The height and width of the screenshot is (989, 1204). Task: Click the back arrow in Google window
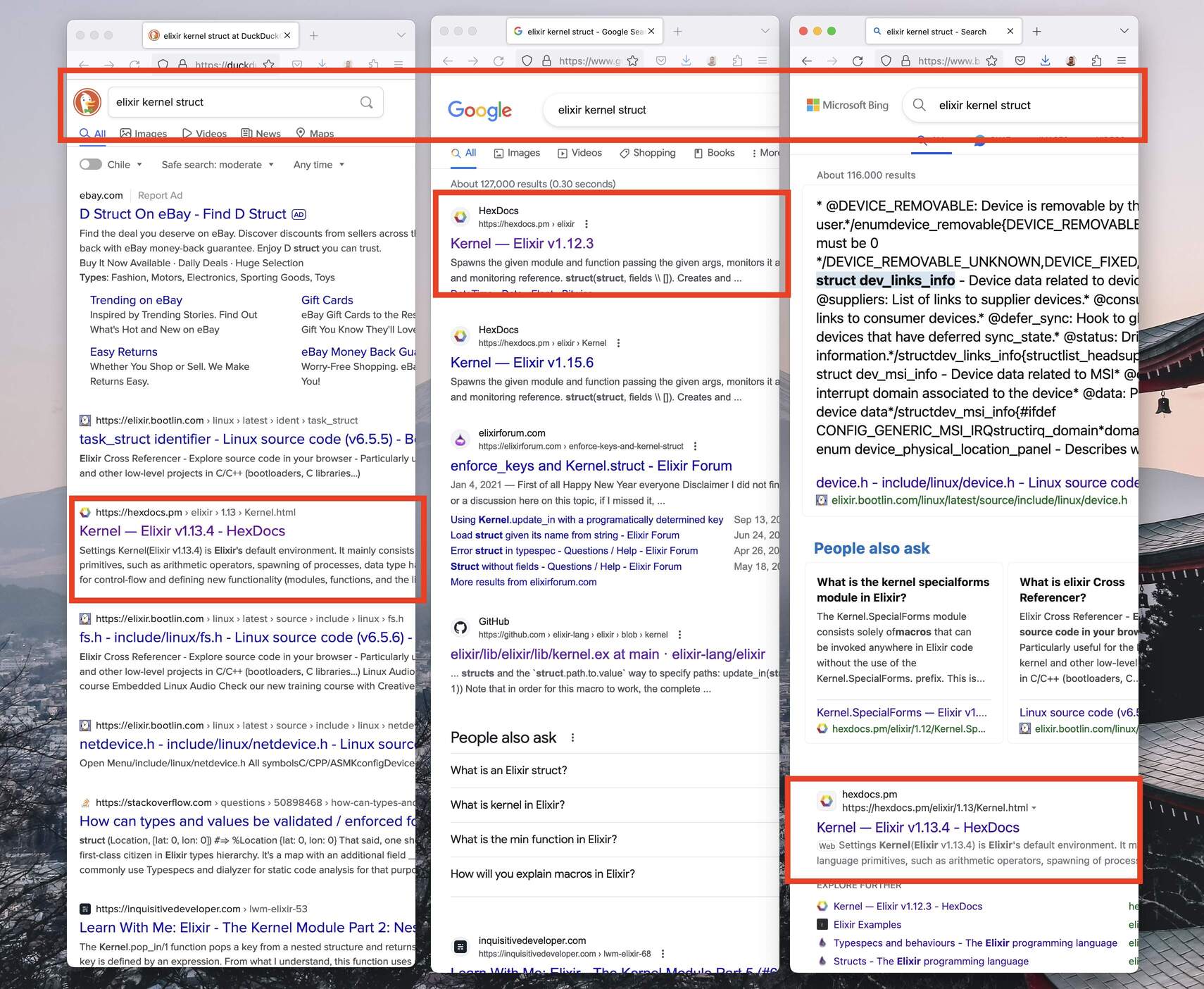(448, 61)
